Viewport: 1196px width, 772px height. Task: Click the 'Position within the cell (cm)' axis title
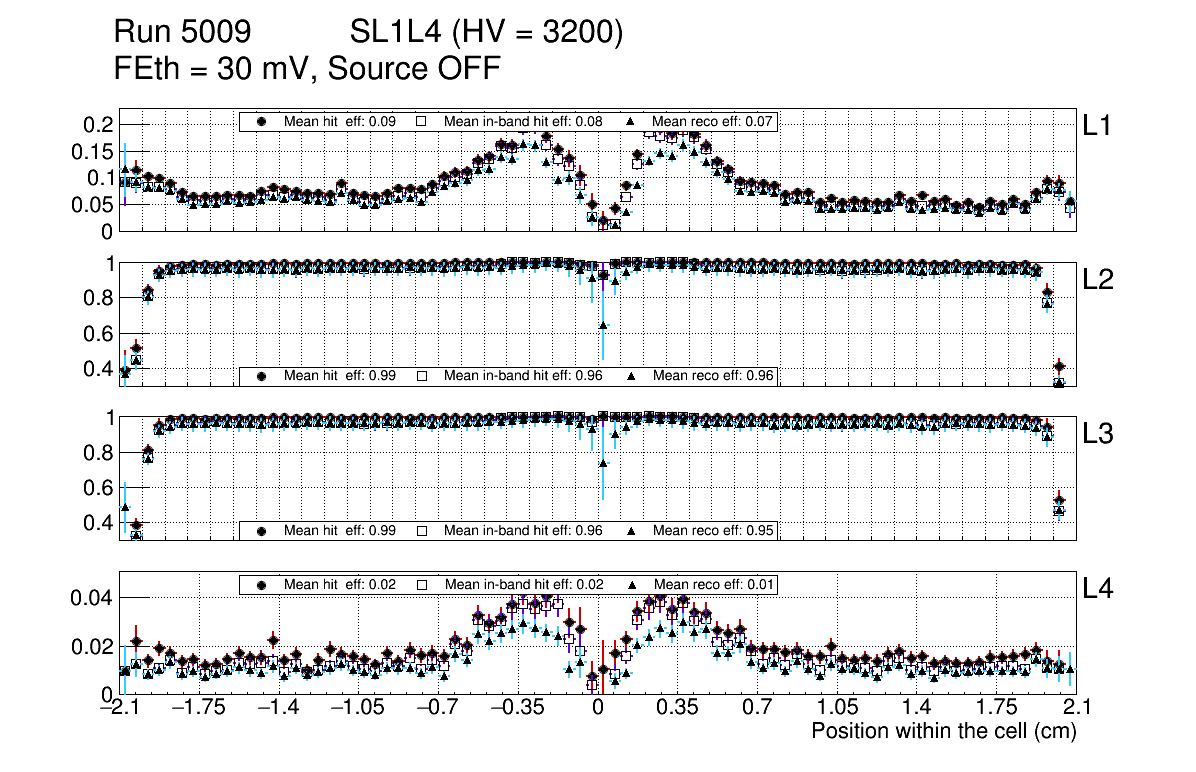coord(943,731)
